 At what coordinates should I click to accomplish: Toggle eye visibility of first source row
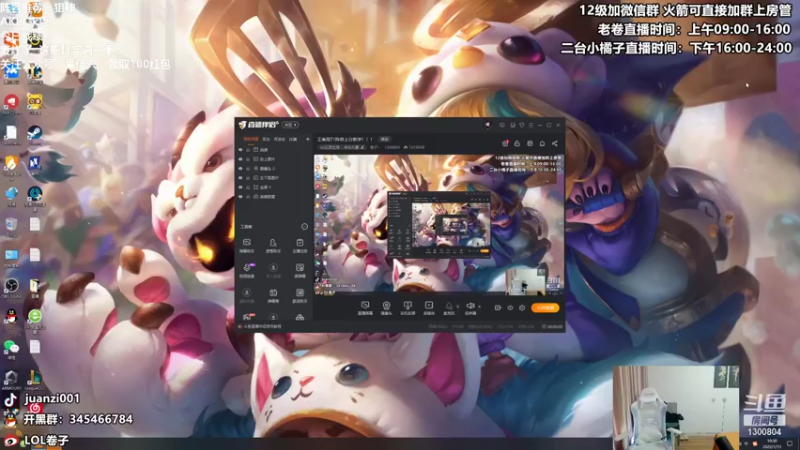pyautogui.click(x=240, y=150)
